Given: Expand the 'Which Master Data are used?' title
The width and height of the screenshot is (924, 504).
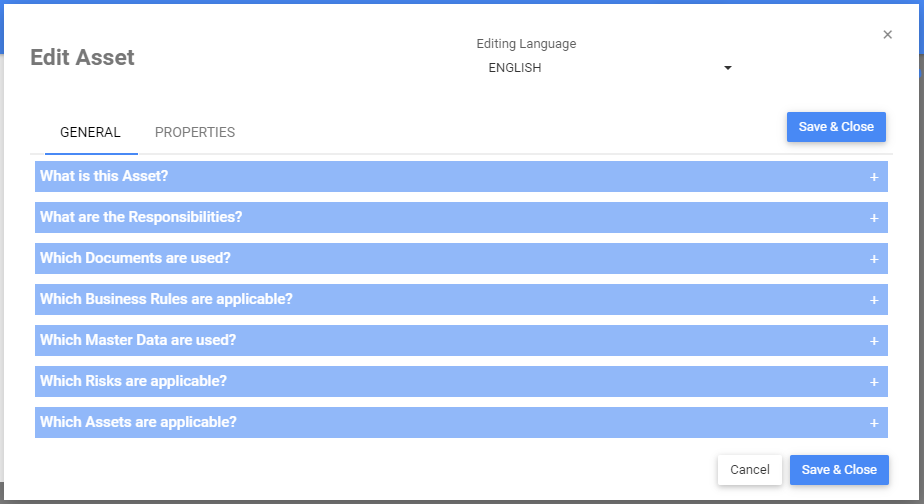Looking at the screenshot, I should pos(138,341).
